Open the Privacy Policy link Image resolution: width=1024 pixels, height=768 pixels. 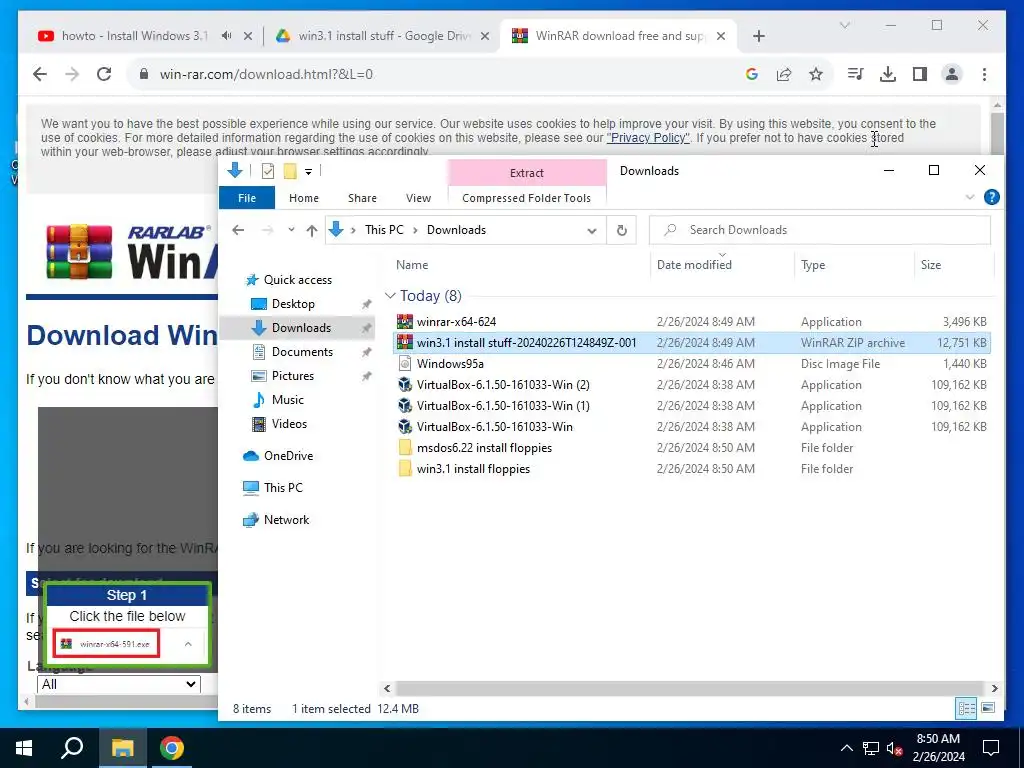(648, 138)
